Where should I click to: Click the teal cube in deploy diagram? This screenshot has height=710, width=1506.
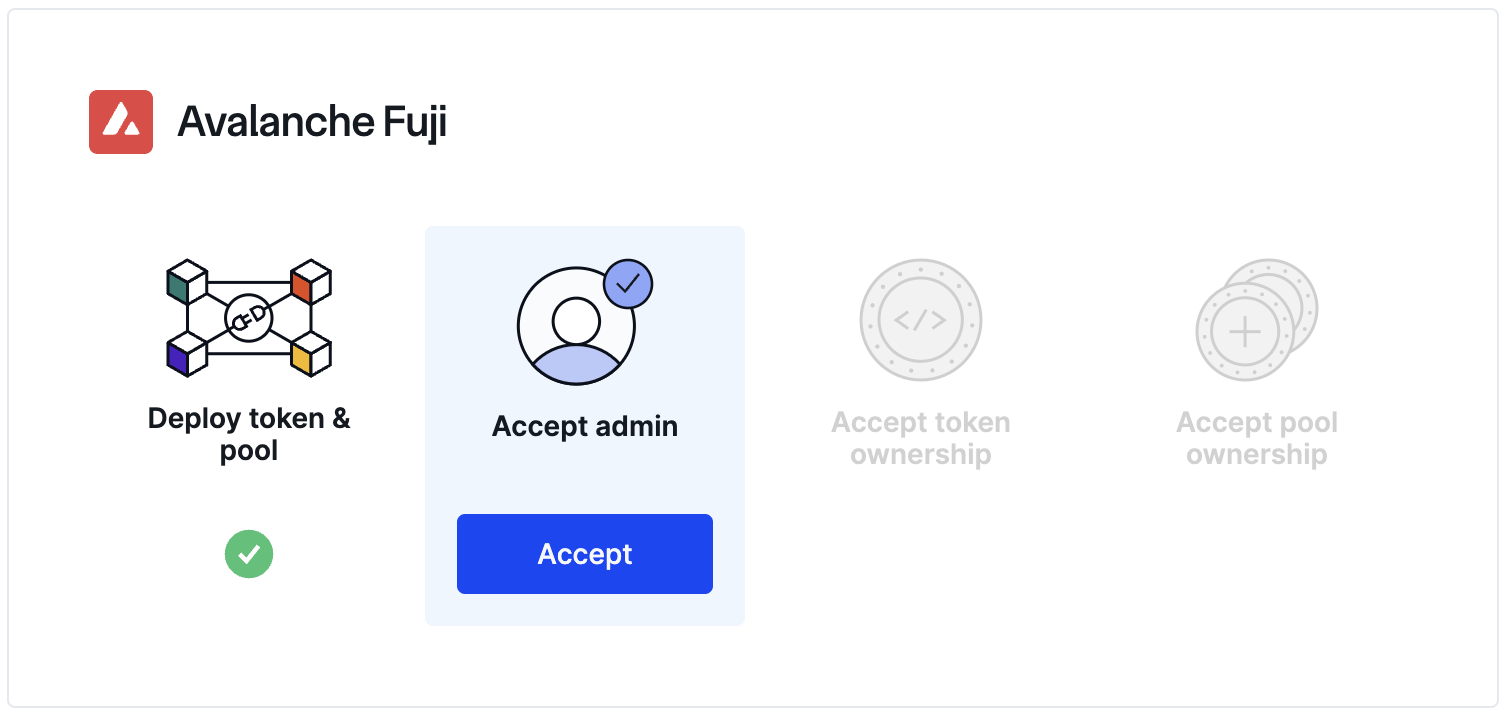[185, 283]
